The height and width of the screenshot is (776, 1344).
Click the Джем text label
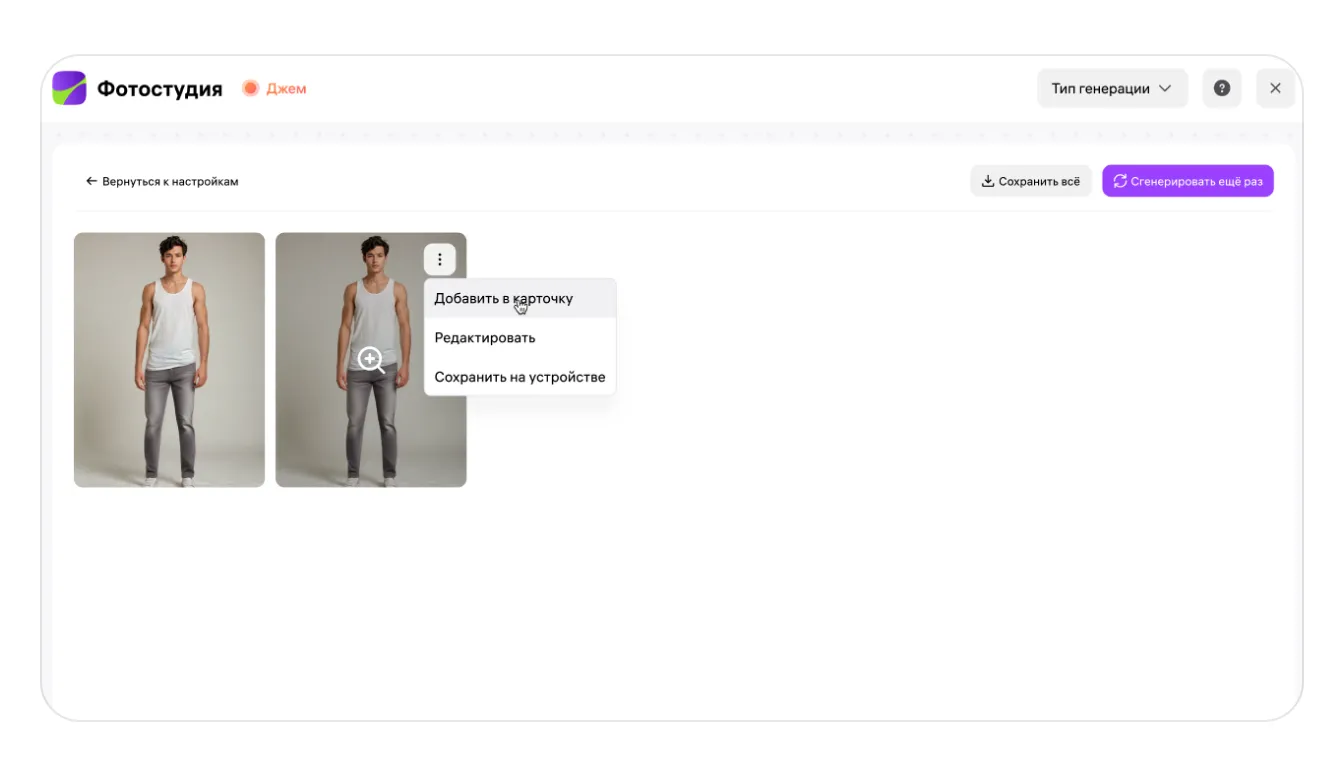(x=286, y=89)
